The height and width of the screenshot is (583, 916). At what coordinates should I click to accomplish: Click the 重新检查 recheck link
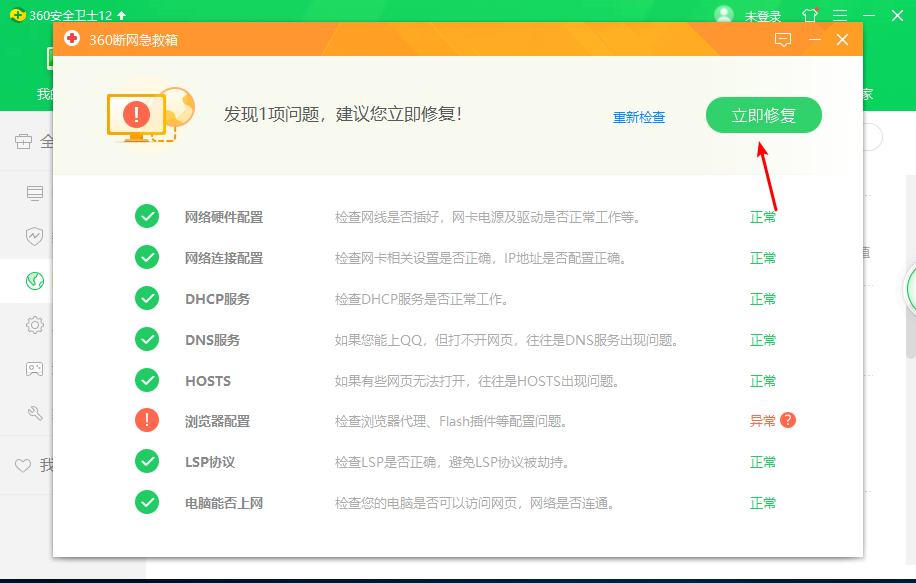coord(640,116)
